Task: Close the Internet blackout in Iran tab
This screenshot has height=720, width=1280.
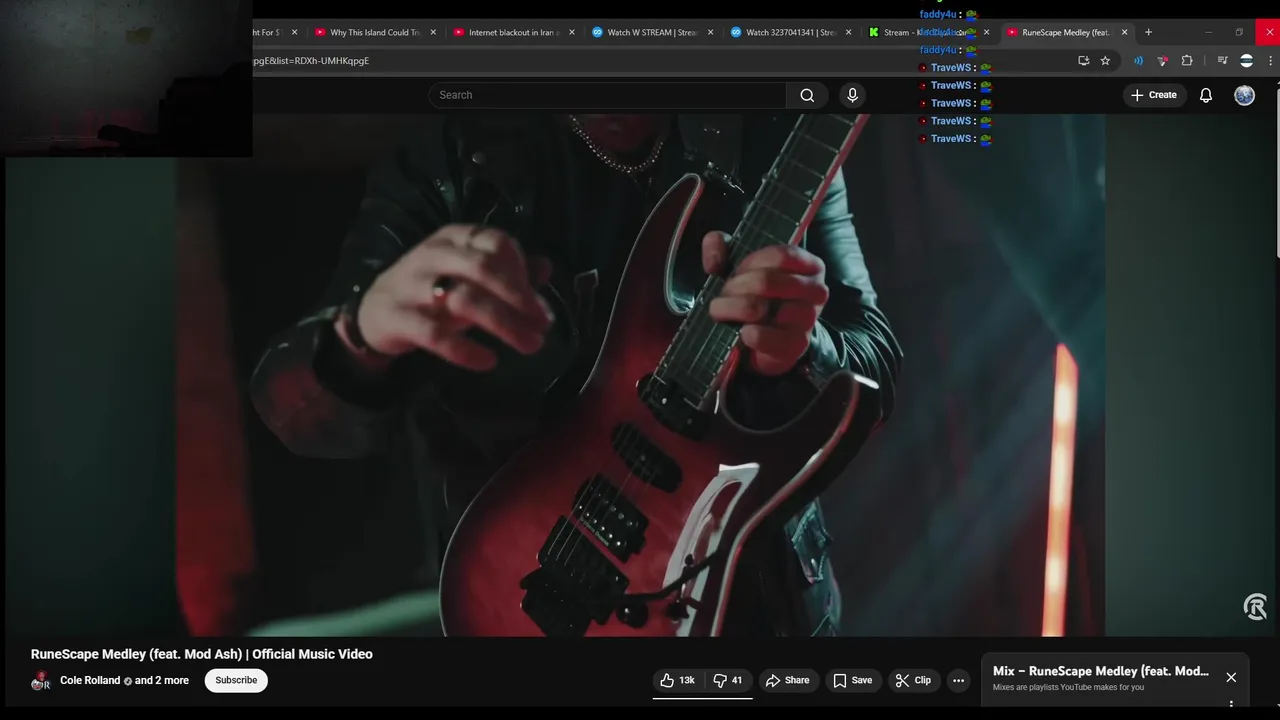Action: pos(572,32)
